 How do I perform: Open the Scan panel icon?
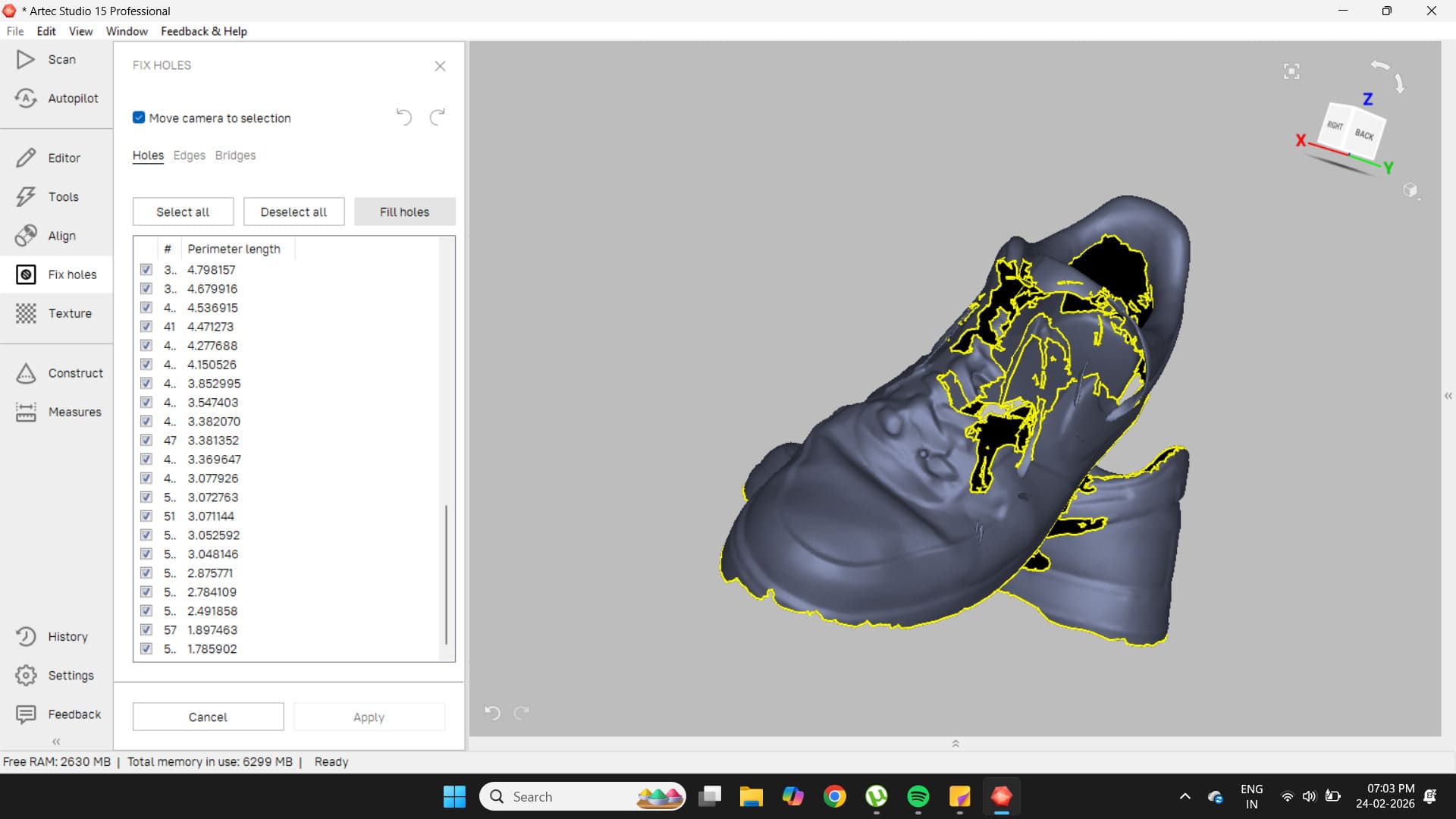[x=26, y=59]
